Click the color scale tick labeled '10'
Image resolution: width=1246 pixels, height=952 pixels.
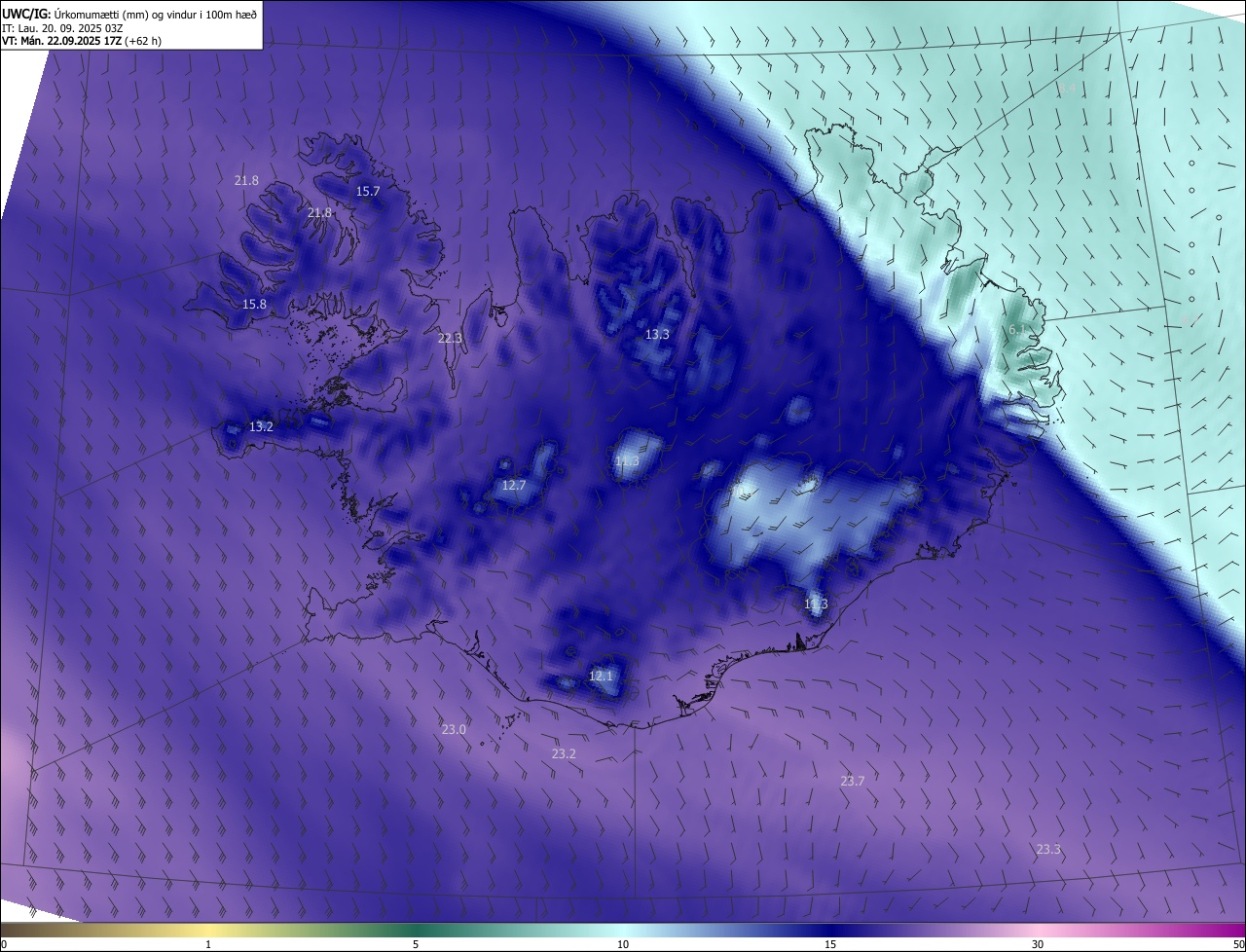point(623,944)
